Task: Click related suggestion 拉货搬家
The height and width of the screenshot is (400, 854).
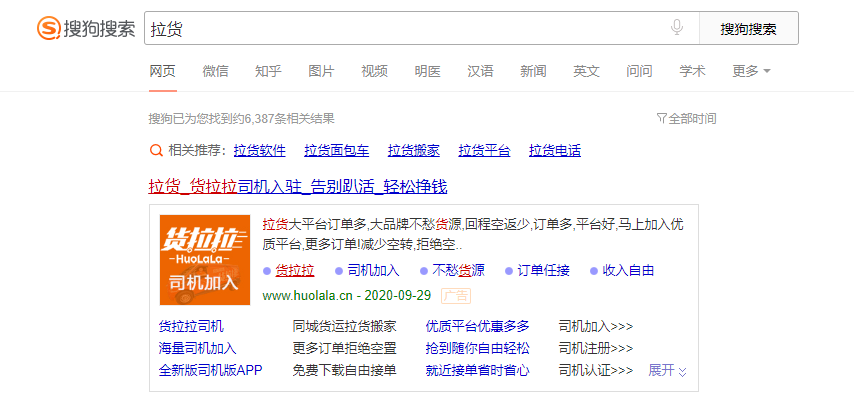Action: [x=414, y=151]
